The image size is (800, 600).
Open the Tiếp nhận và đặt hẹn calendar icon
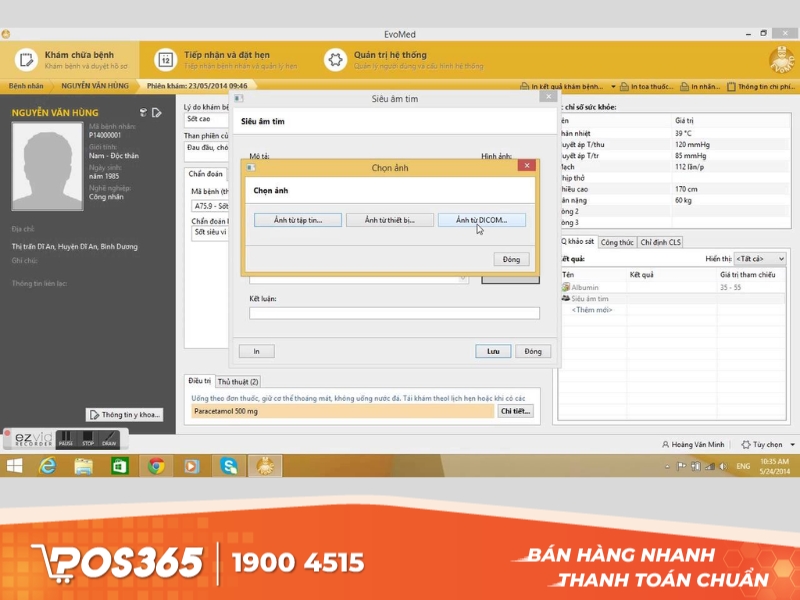(x=165, y=60)
